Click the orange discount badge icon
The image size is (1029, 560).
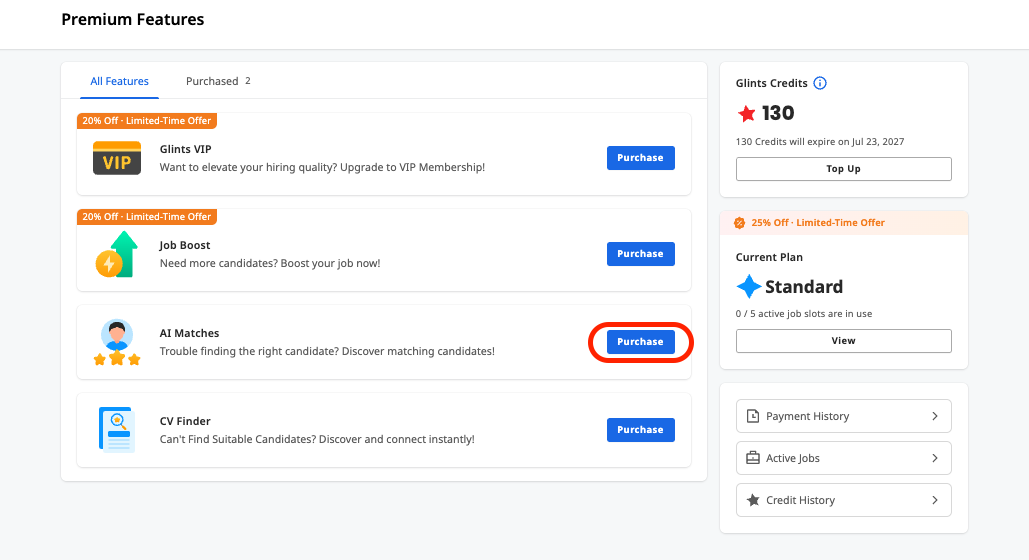click(740, 223)
